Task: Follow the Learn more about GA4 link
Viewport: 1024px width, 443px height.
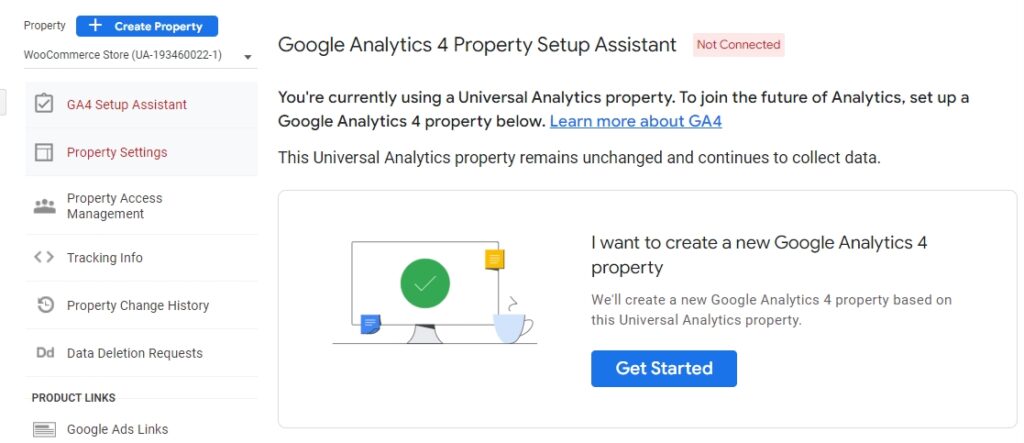Action: [x=635, y=121]
